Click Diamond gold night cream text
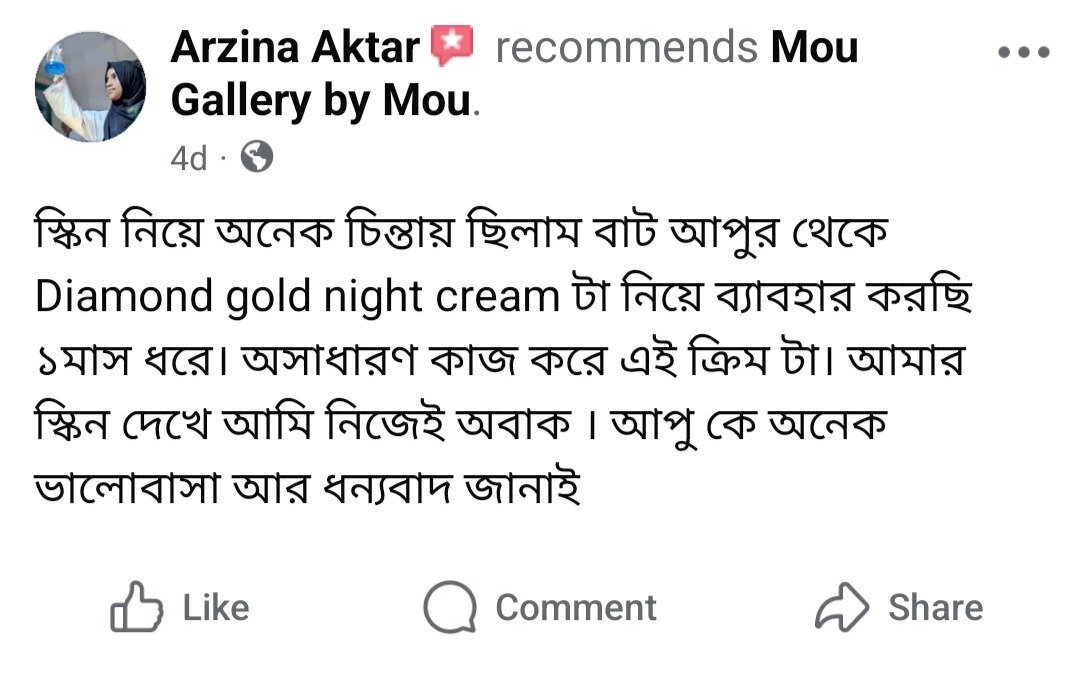Viewport: 1080px width, 674px height. [x=296, y=296]
